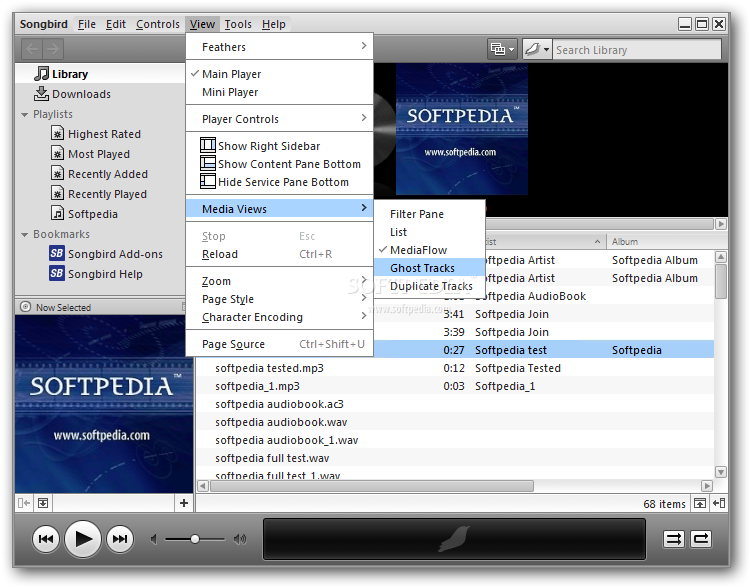This screenshot has height=588, width=751.
Task: Click the Now Selected pane icon
Action: [25, 307]
